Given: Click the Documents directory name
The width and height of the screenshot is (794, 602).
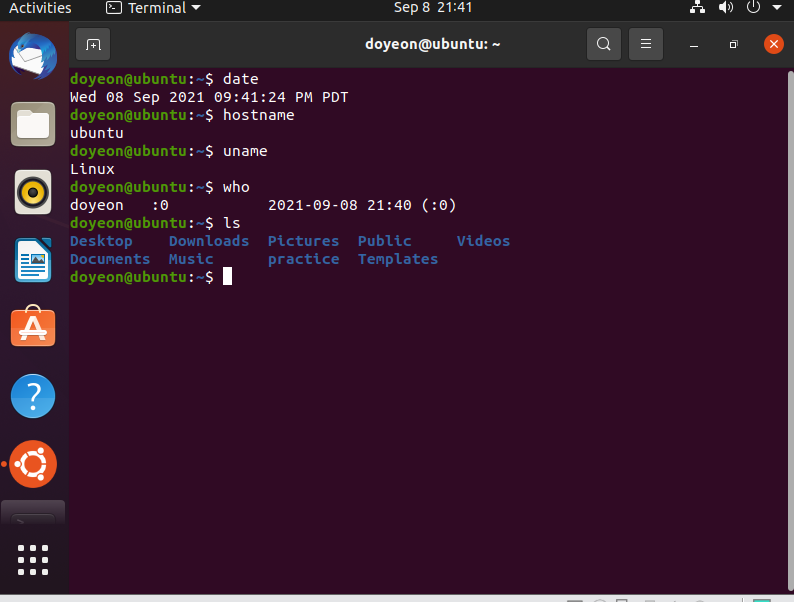Looking at the screenshot, I should (x=110, y=259).
